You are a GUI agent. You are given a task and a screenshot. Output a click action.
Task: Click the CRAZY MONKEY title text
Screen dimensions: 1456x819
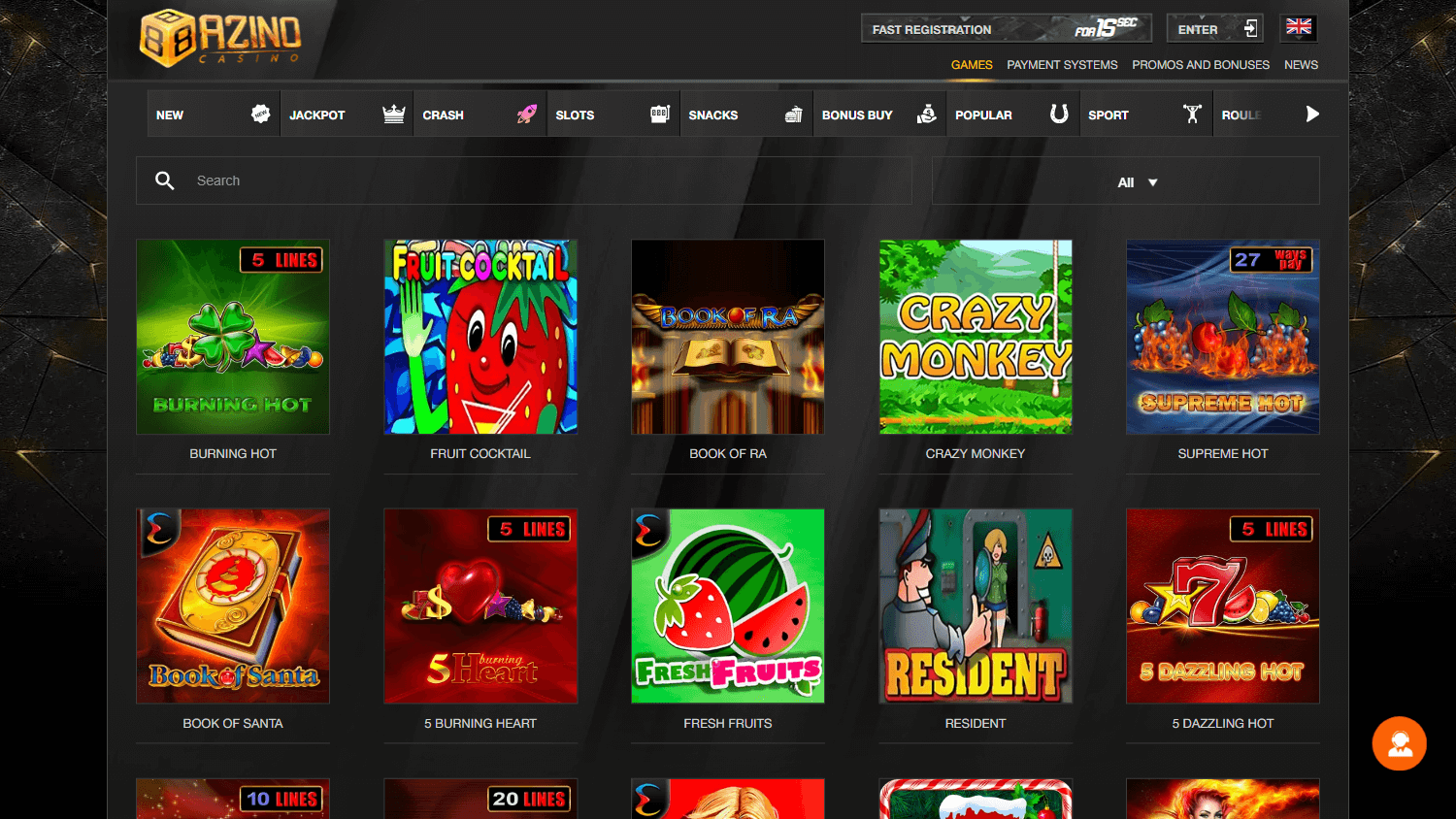coord(976,453)
